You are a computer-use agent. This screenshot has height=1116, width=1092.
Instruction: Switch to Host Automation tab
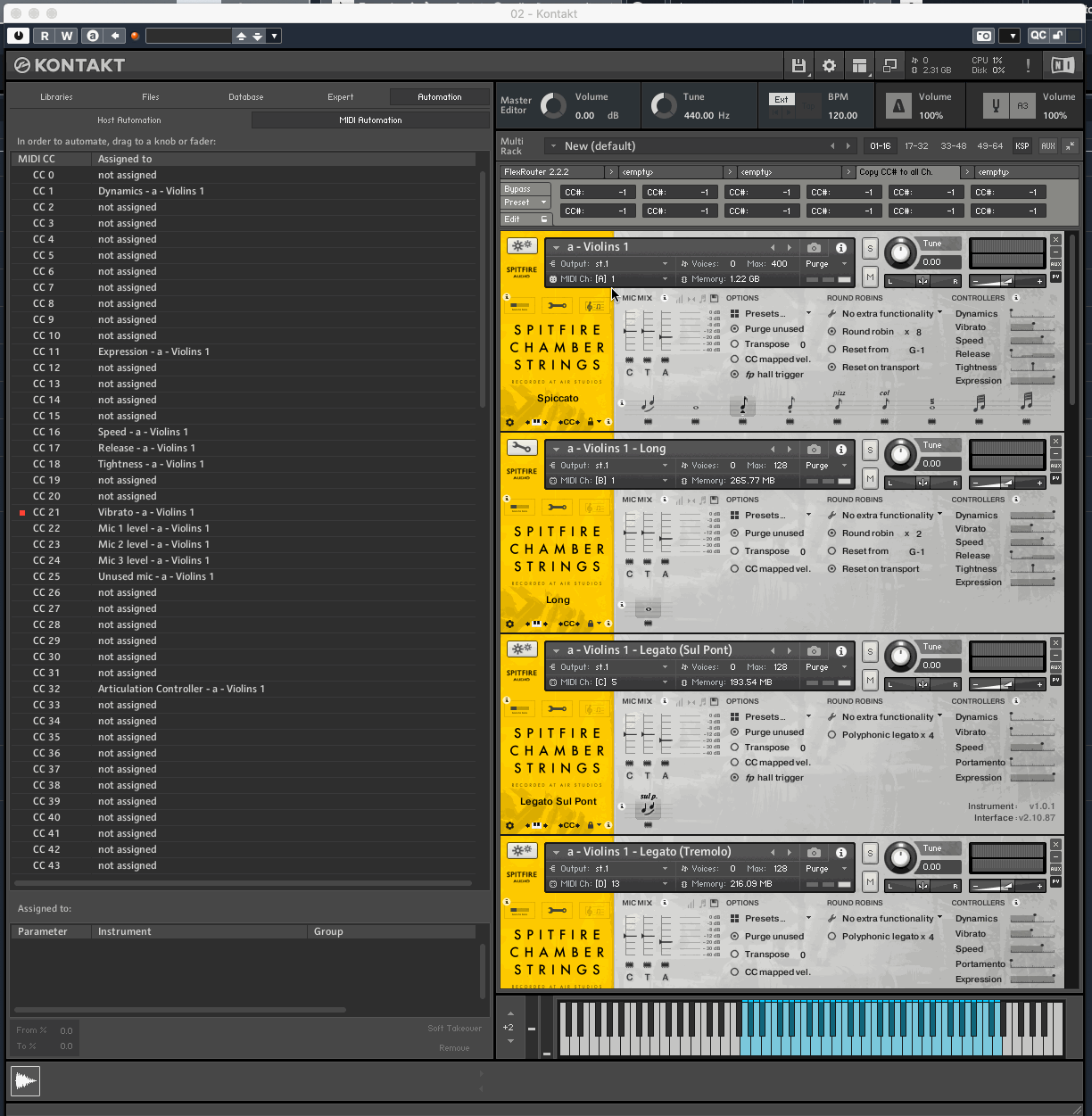click(x=129, y=120)
